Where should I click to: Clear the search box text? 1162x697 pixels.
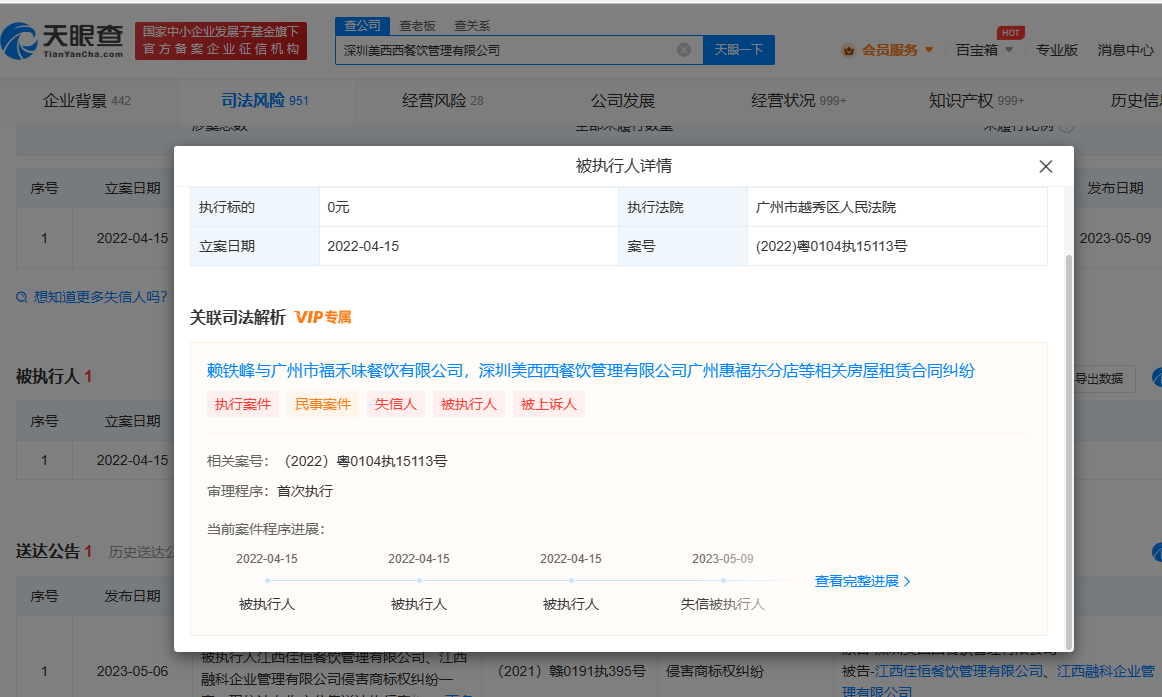click(684, 50)
